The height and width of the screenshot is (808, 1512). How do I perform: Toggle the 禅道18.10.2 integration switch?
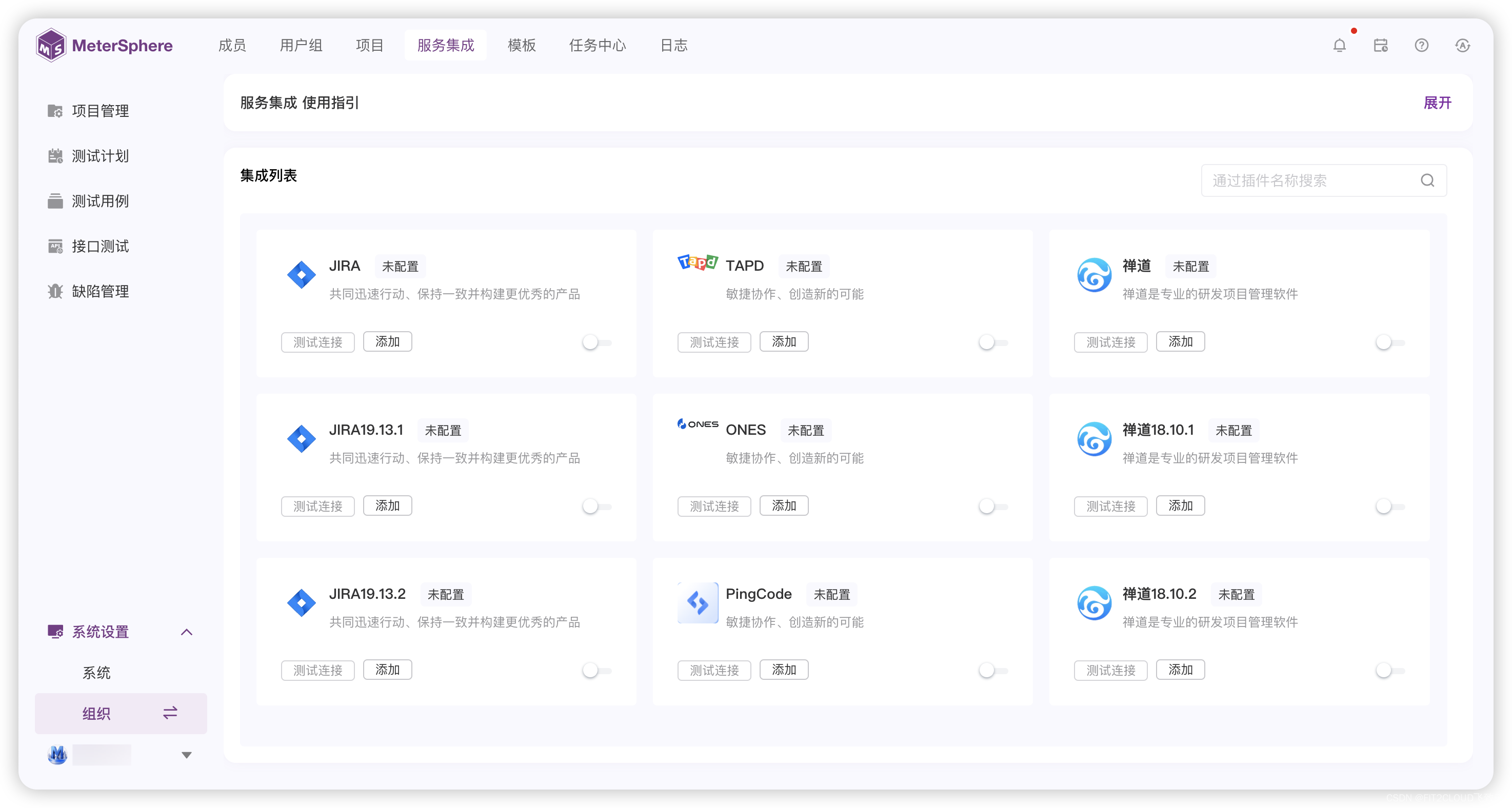1390,670
